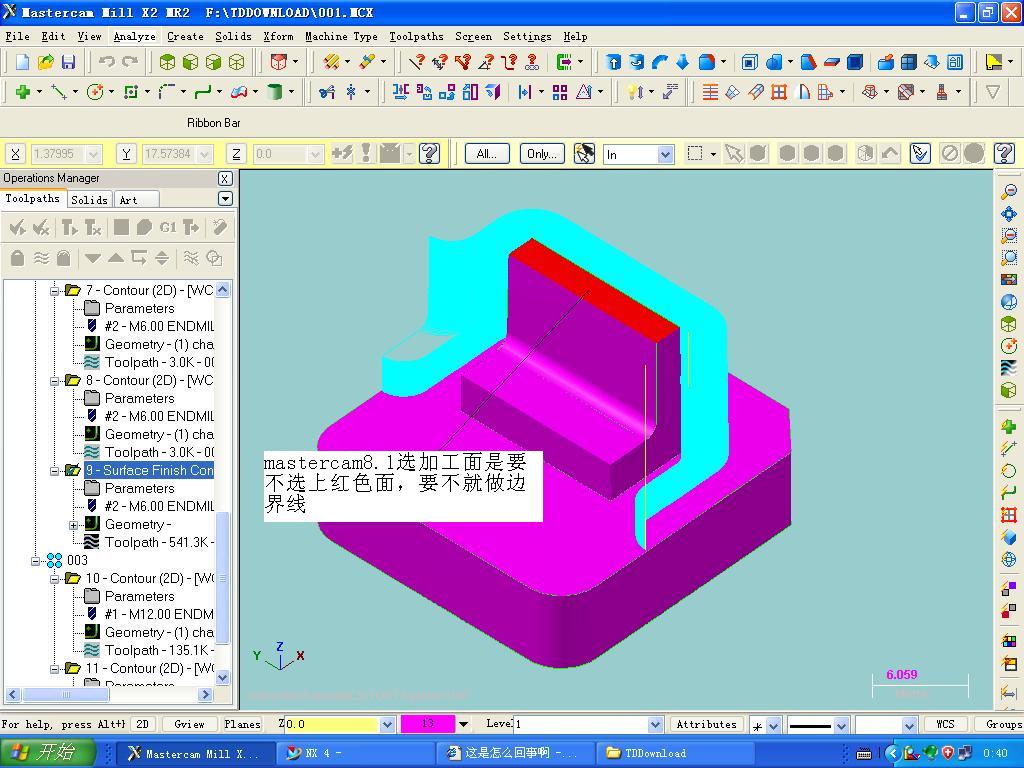The image size is (1024, 768).
Task: Click the Operations Manager horizontal scrollbar thumb
Action: (x=65, y=695)
